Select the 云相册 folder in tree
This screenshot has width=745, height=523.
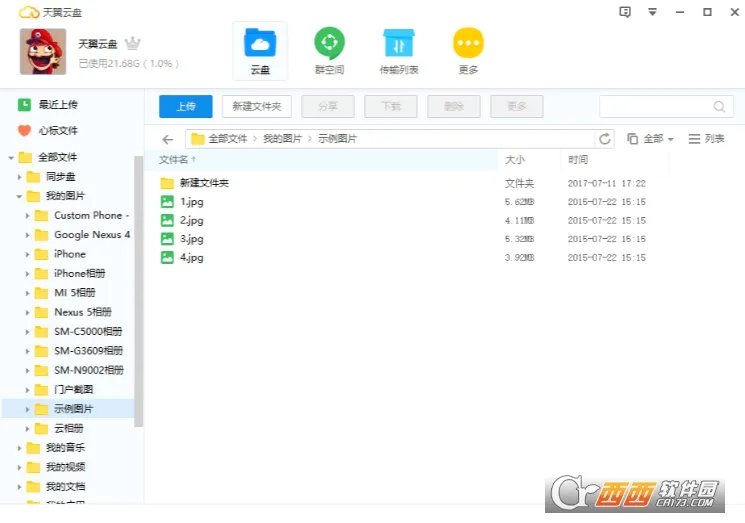pyautogui.click(x=68, y=428)
